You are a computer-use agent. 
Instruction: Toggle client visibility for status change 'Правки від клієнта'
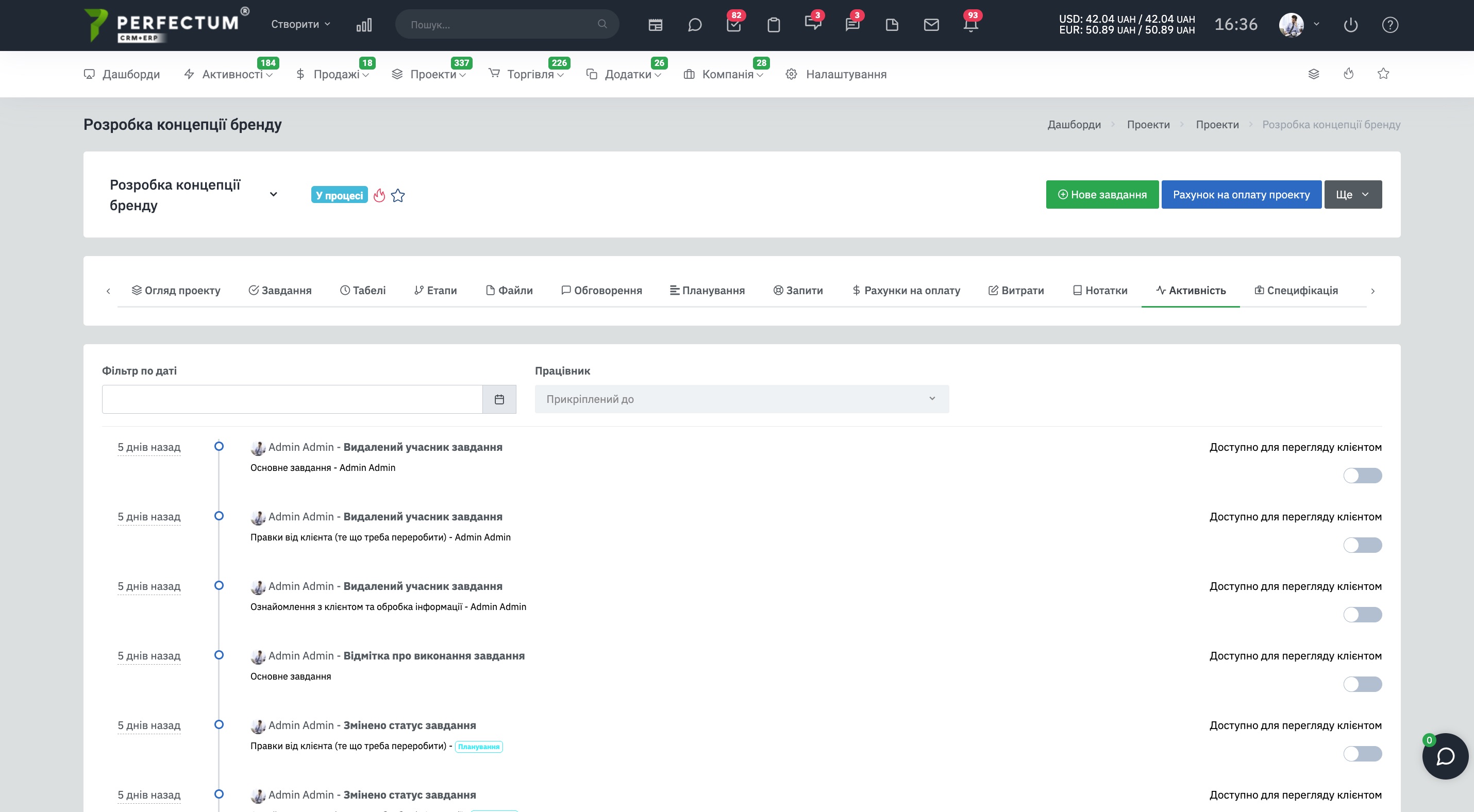point(1363,754)
